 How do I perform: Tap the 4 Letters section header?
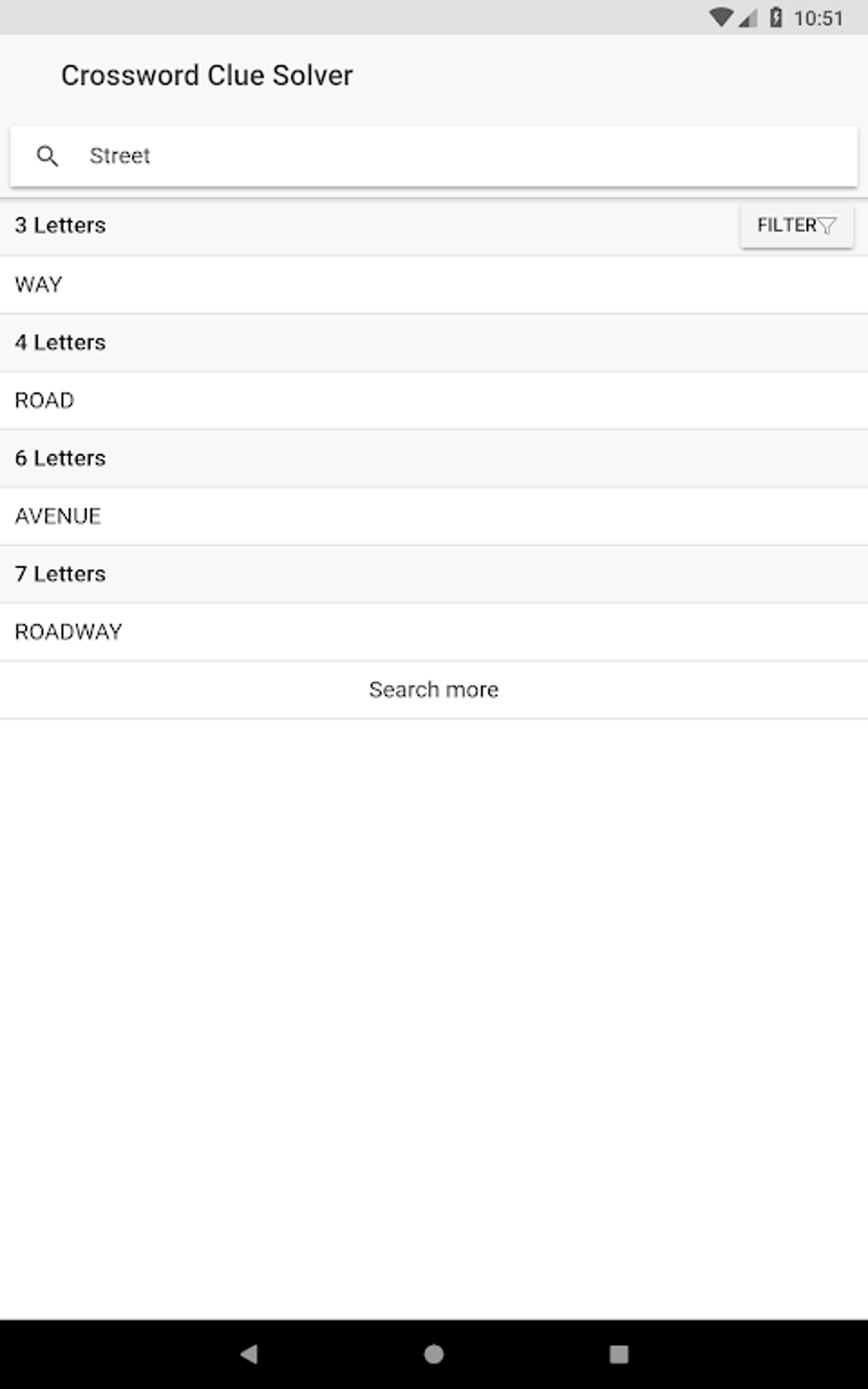pos(60,342)
